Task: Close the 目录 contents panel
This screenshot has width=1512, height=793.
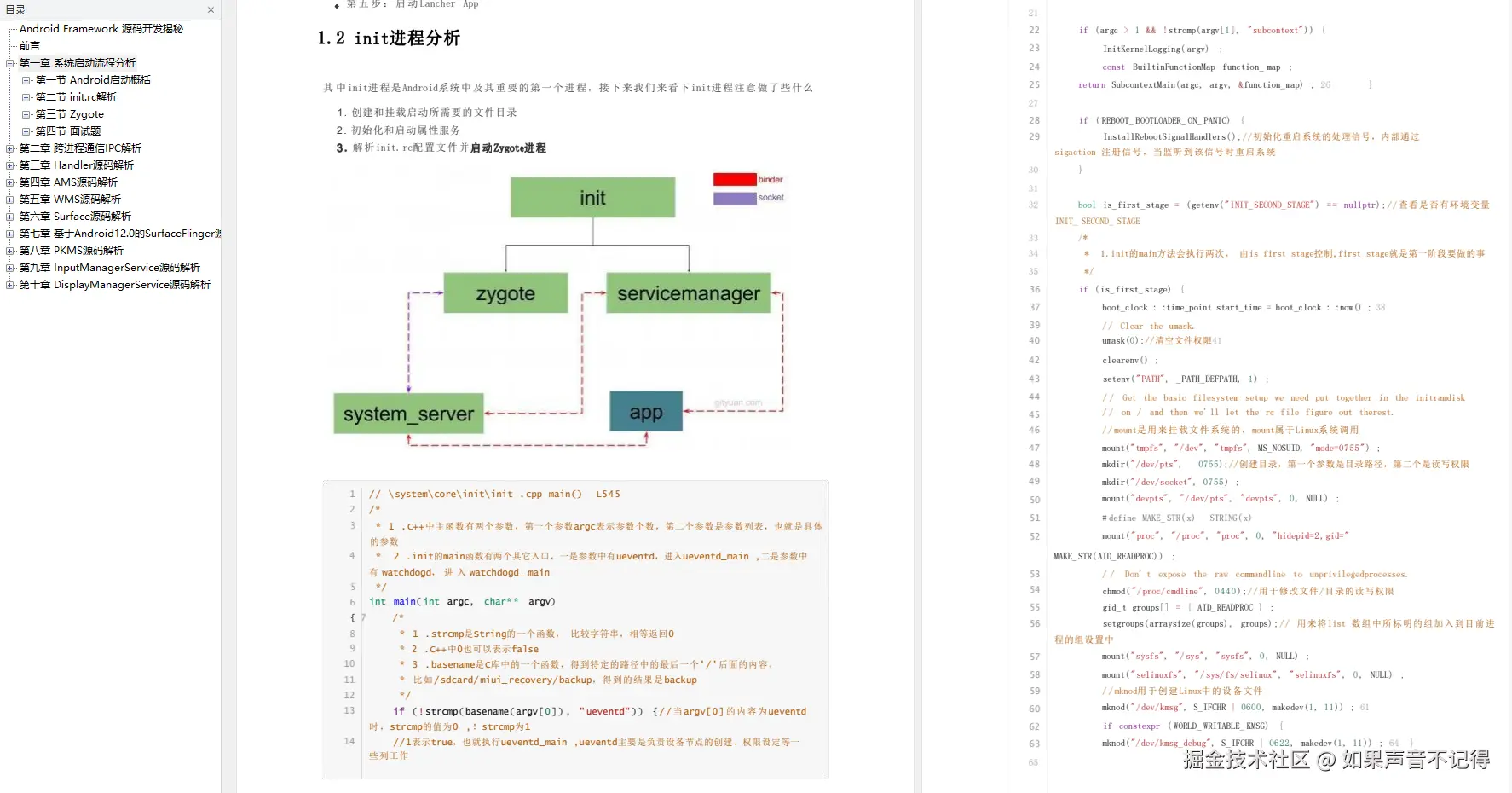Action: click(211, 10)
